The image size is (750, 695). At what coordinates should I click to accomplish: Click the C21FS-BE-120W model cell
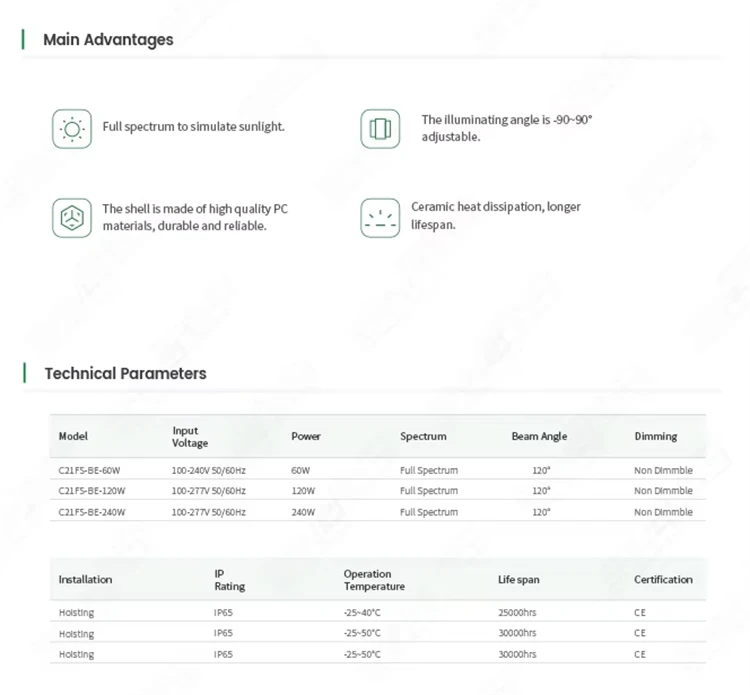tap(91, 491)
